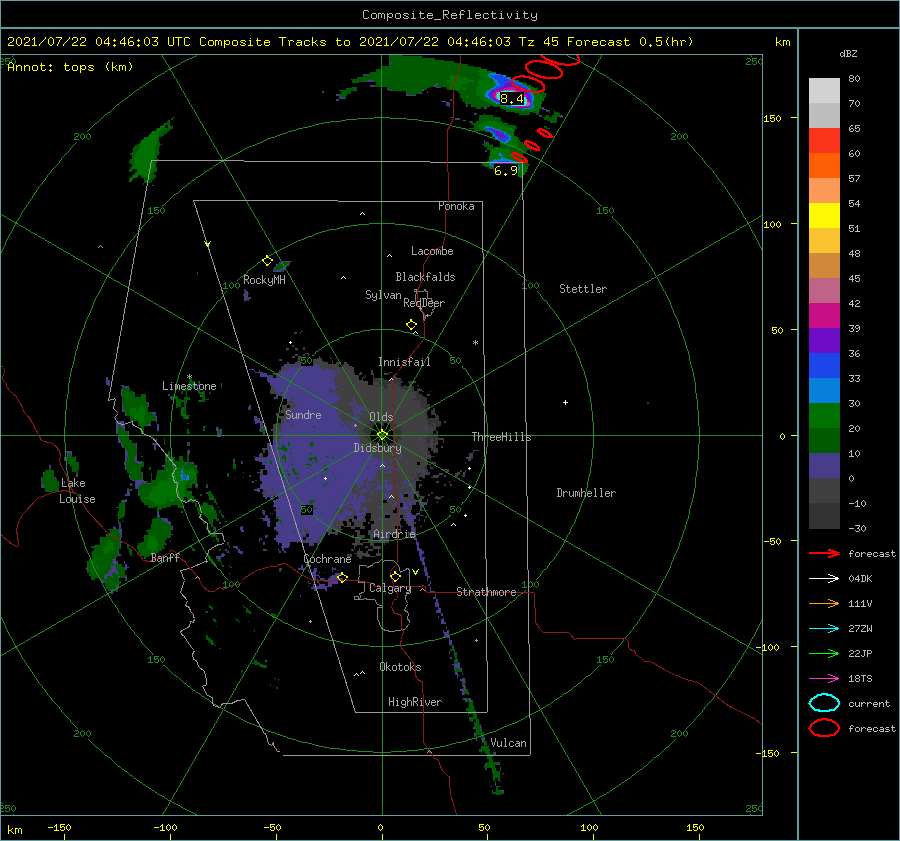Click the yellow diamond marker beside RockyMH
The height and width of the screenshot is (841, 900).
[x=267, y=261]
